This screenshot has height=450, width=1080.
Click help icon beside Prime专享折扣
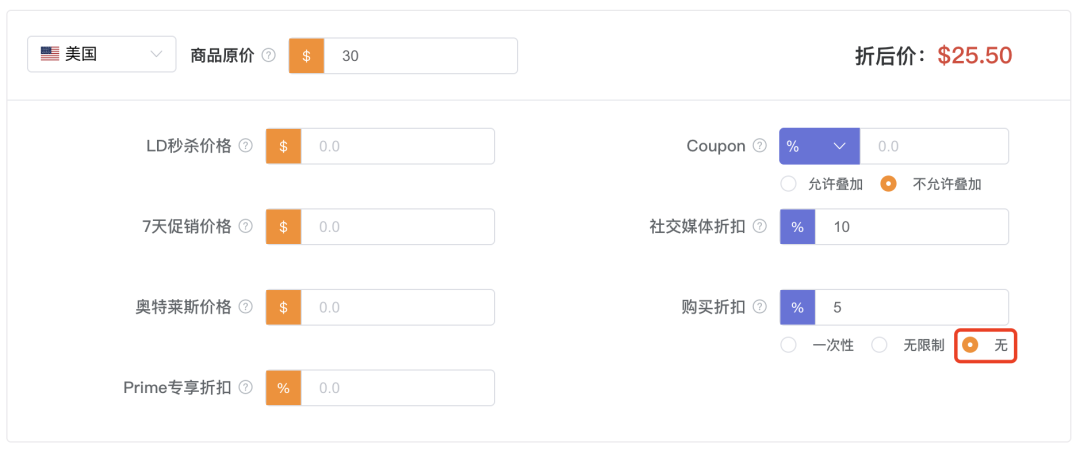click(x=245, y=387)
